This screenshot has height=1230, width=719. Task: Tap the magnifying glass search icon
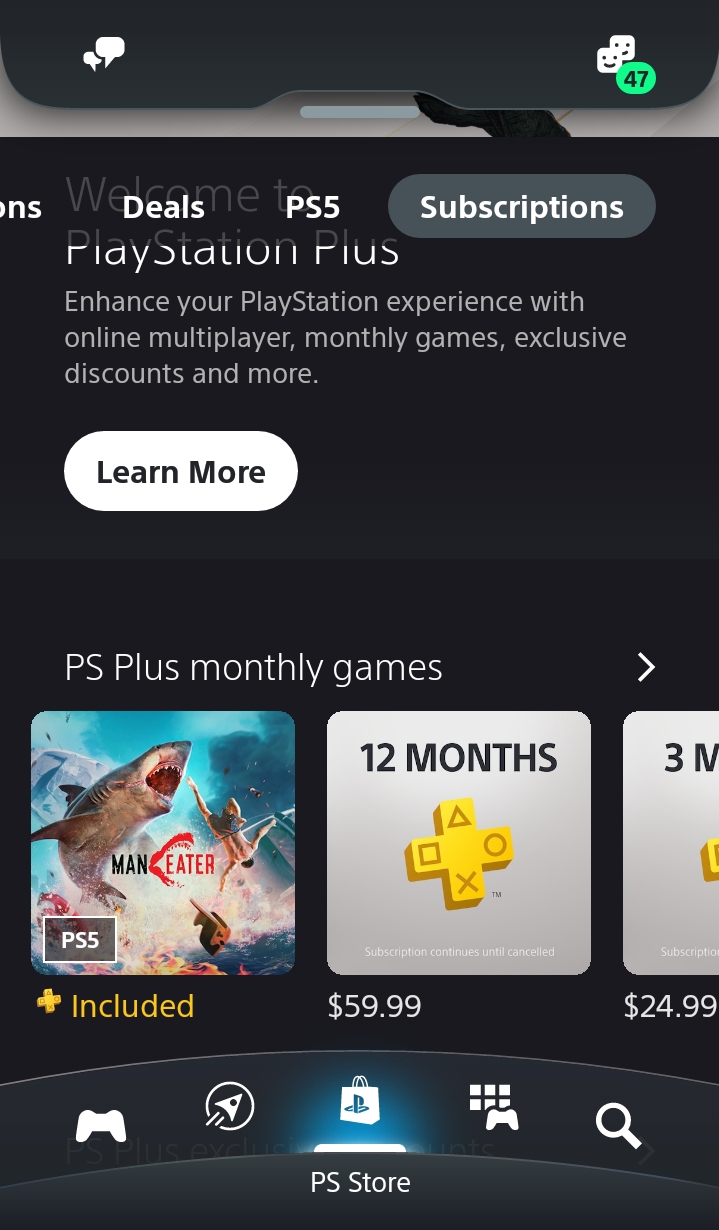618,1126
